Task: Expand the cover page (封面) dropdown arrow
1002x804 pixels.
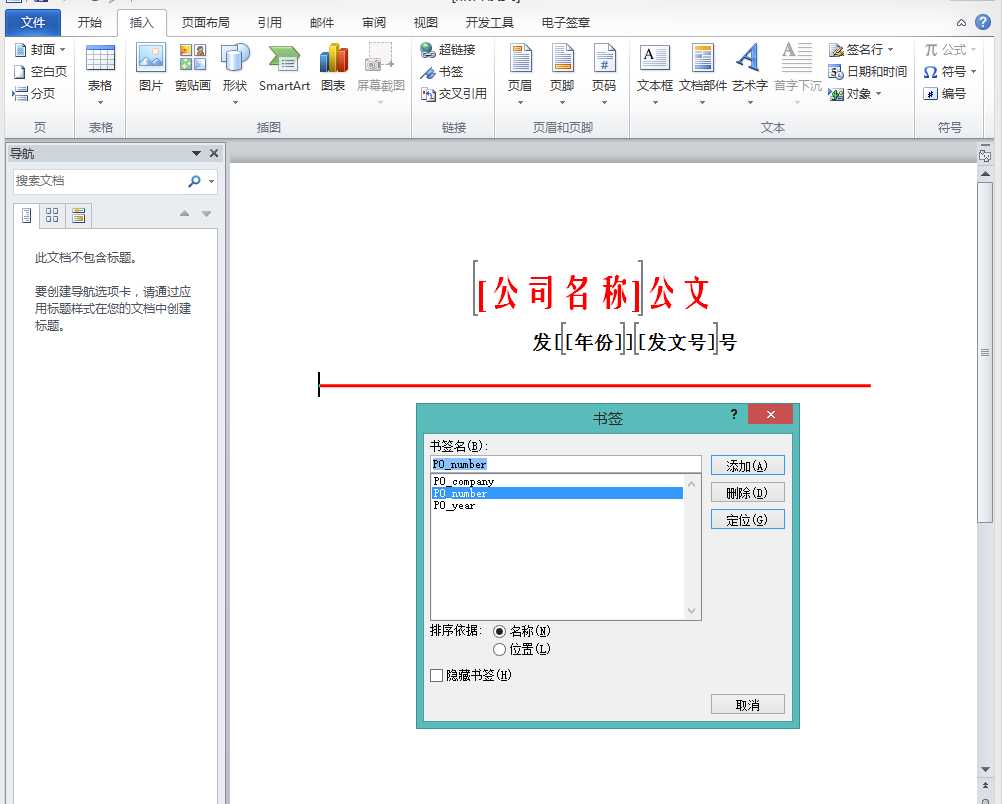Action: click(x=63, y=49)
